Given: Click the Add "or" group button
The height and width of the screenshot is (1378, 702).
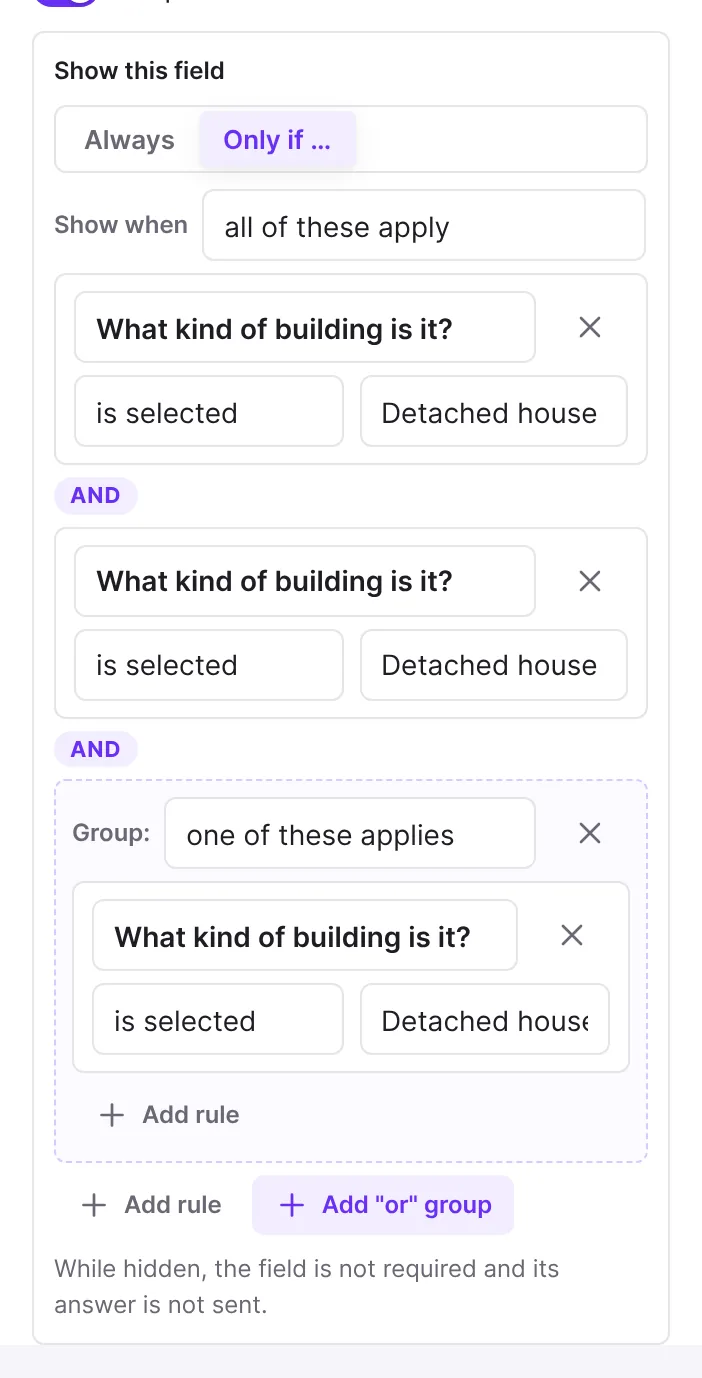Looking at the screenshot, I should [x=383, y=1205].
